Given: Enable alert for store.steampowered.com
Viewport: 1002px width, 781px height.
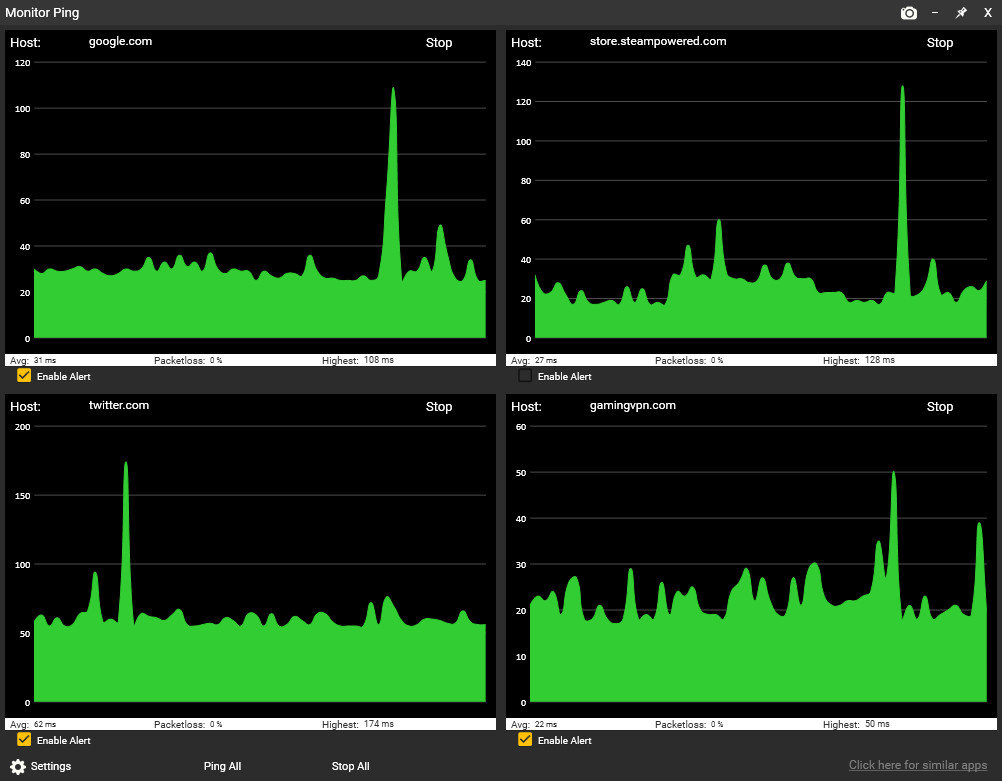Looking at the screenshot, I should pyautogui.click(x=525, y=376).
